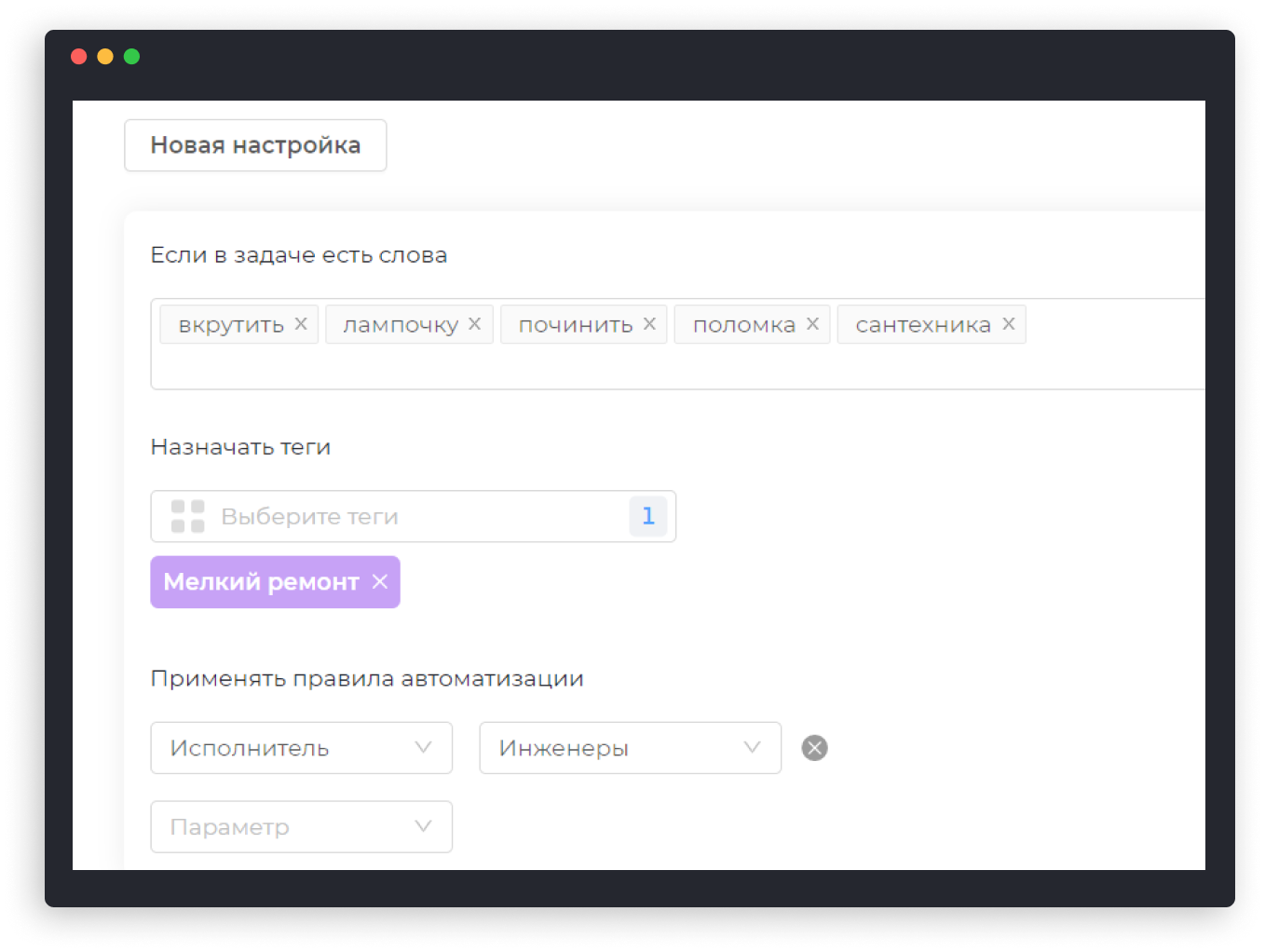1265x952 pixels.
Task: Click the green window maximize button
Action: pyautogui.click(x=132, y=57)
